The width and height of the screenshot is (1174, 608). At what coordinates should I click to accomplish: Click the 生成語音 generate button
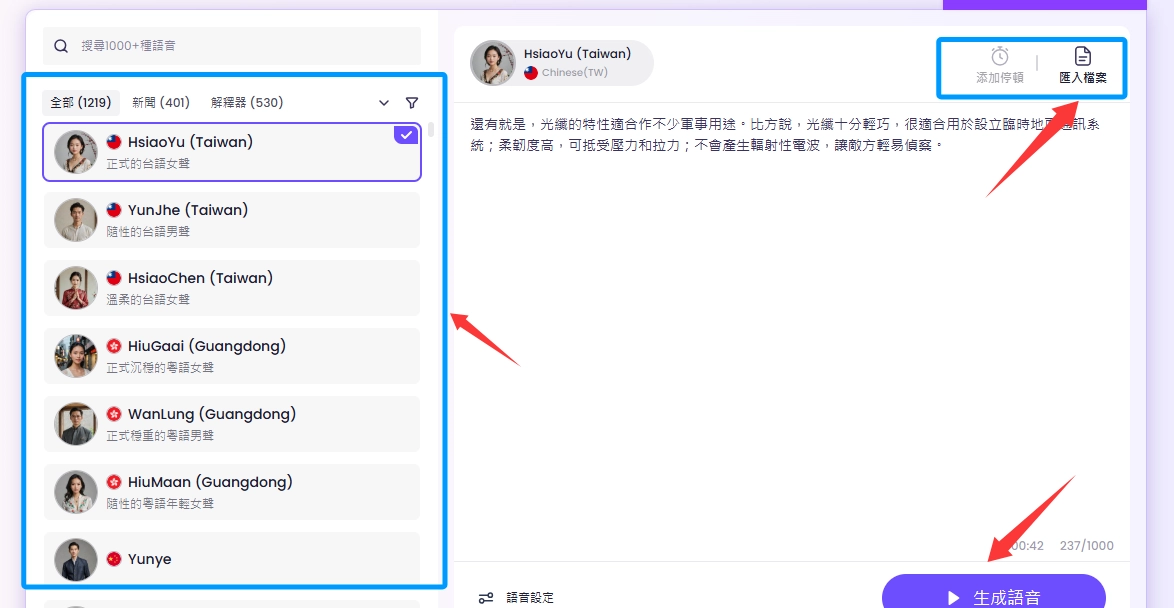point(994,596)
